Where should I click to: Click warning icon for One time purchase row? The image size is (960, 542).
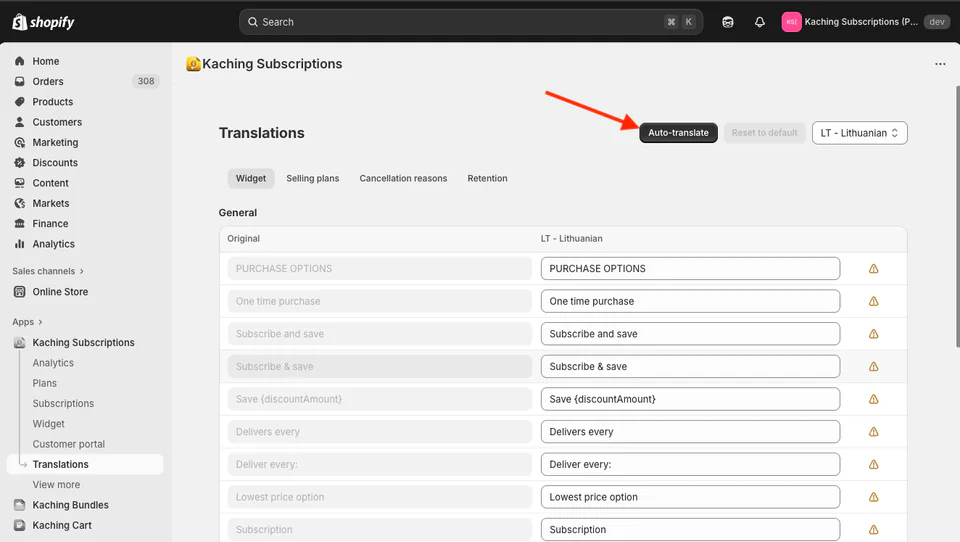[874, 301]
